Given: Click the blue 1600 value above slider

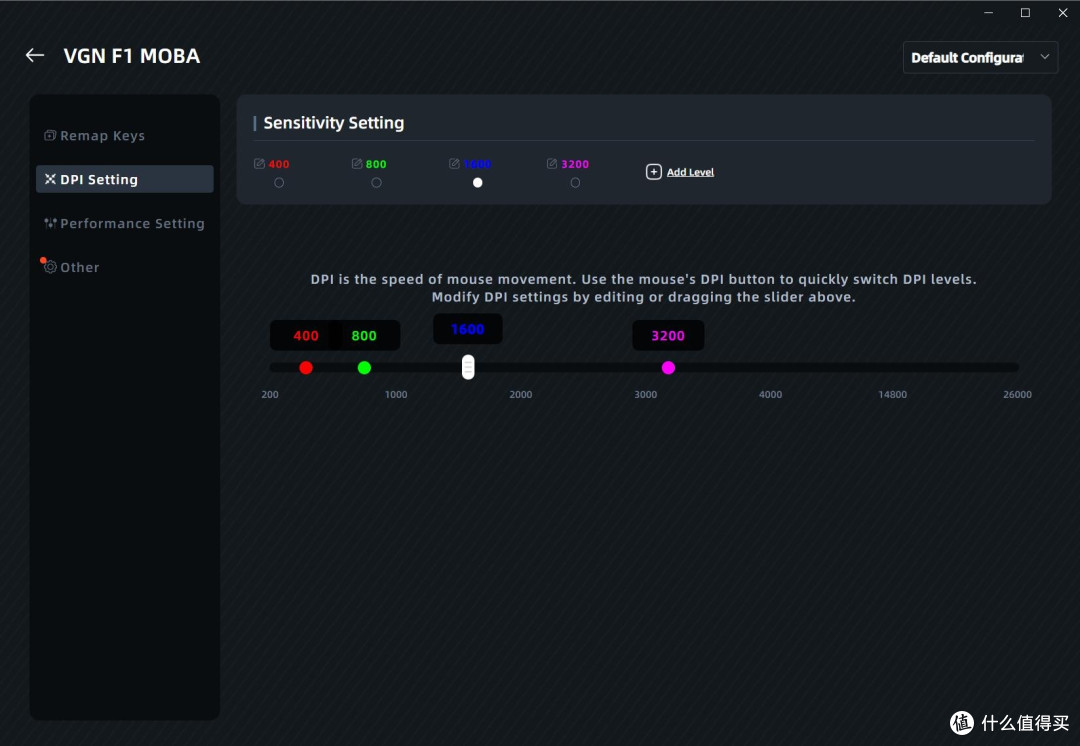Looking at the screenshot, I should (x=468, y=329).
